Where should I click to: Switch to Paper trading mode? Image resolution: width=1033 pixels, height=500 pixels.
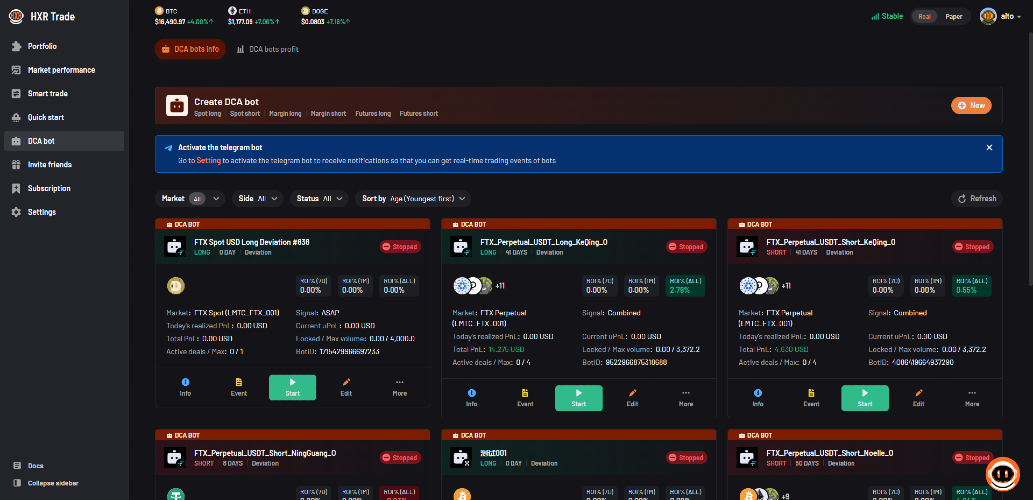click(x=953, y=16)
